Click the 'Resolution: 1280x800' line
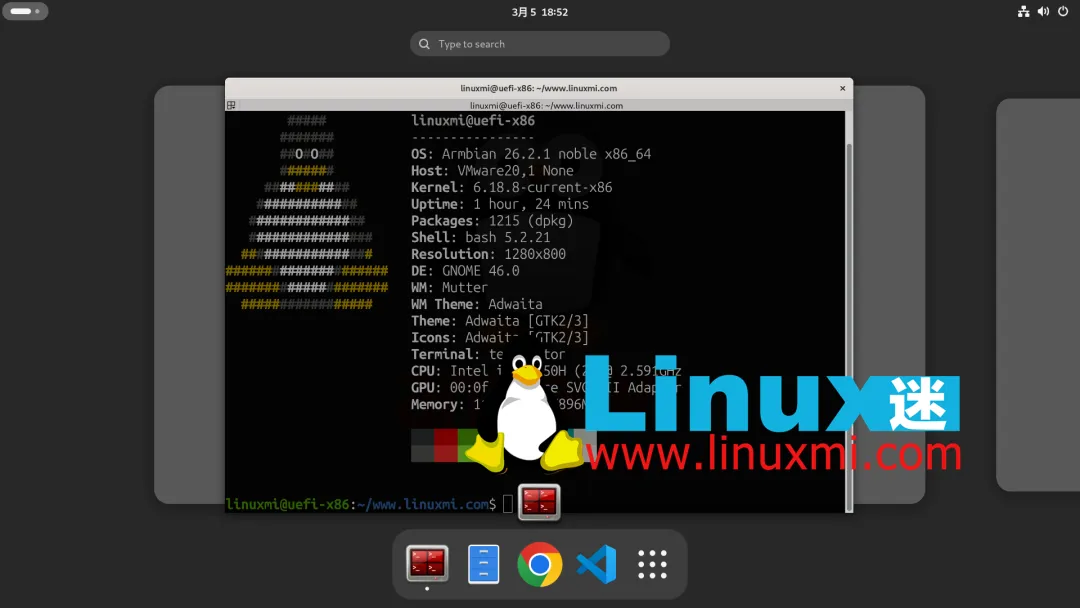The height and width of the screenshot is (608, 1080). pyautogui.click(x=488, y=254)
